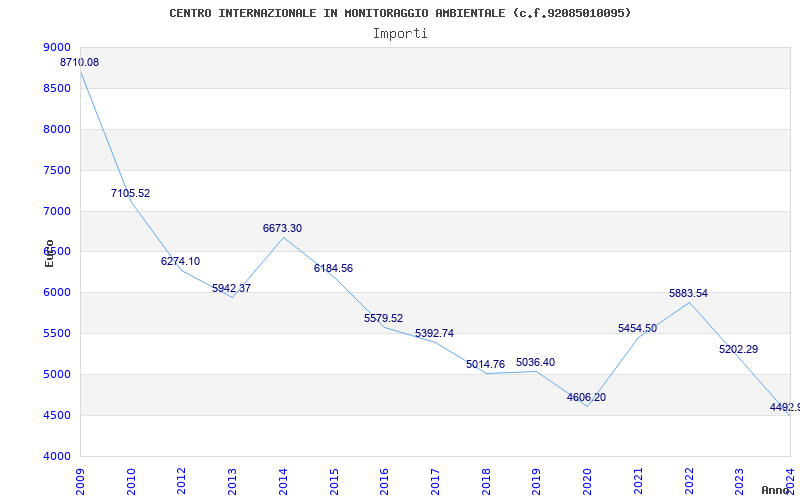Select the 5579.52 data label
Screen dimensions: 800x500
coord(384,318)
